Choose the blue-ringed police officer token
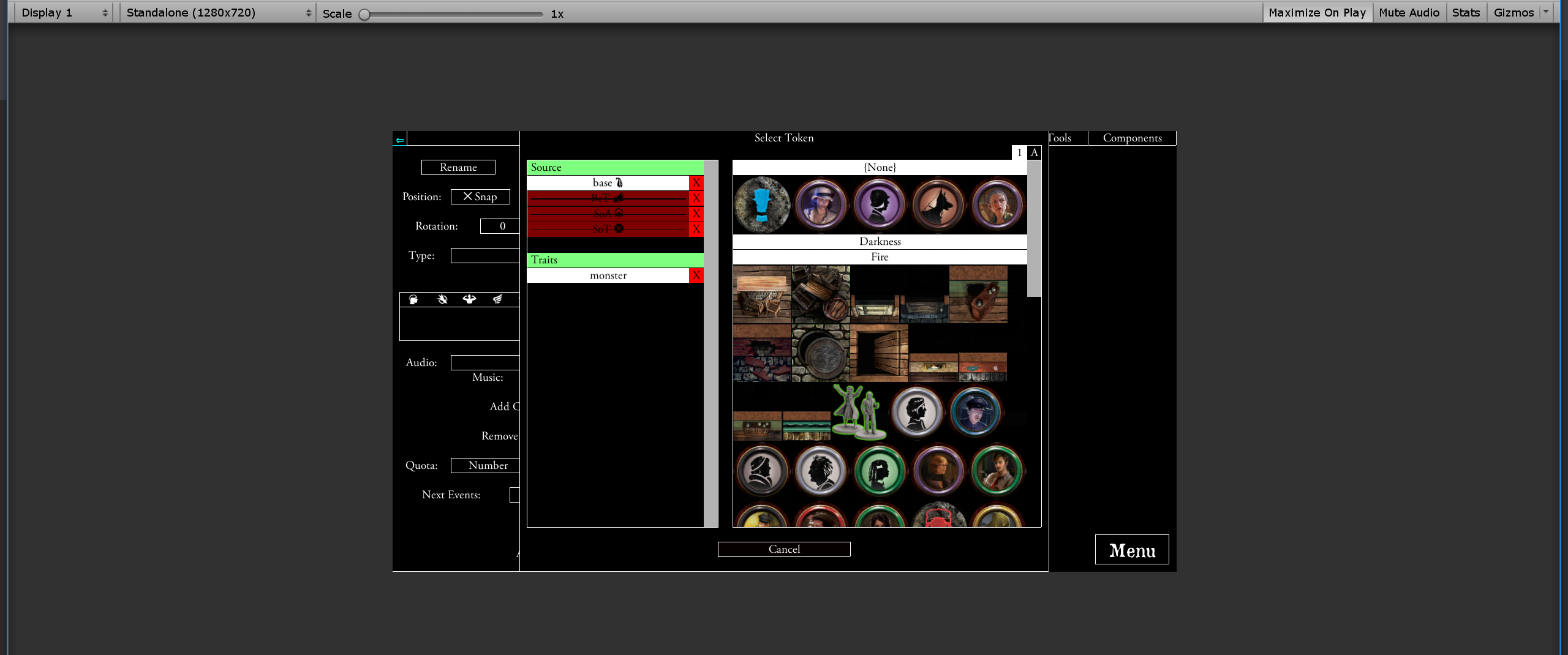1568x655 pixels. click(975, 411)
